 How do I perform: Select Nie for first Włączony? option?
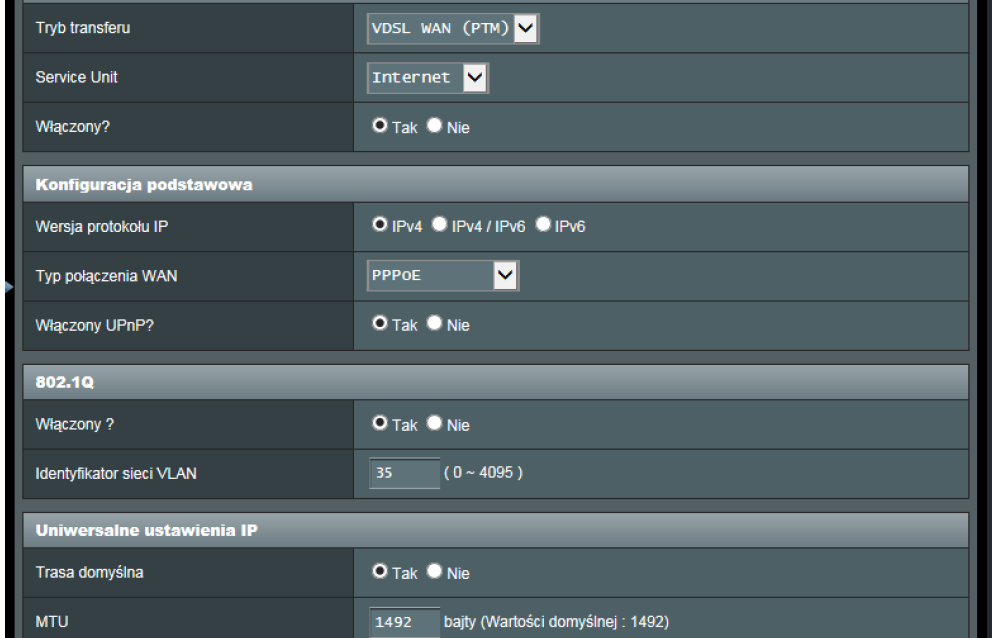pos(434,127)
